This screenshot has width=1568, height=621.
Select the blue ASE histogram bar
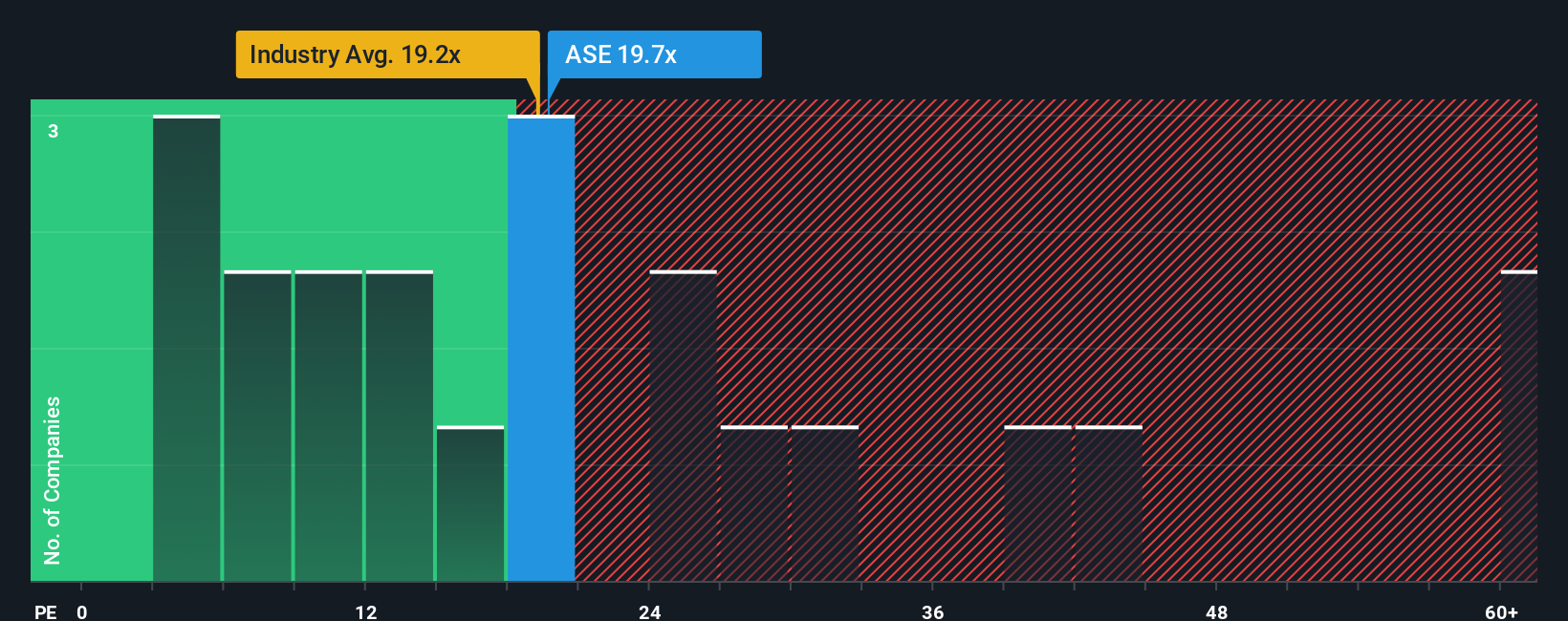(541, 349)
